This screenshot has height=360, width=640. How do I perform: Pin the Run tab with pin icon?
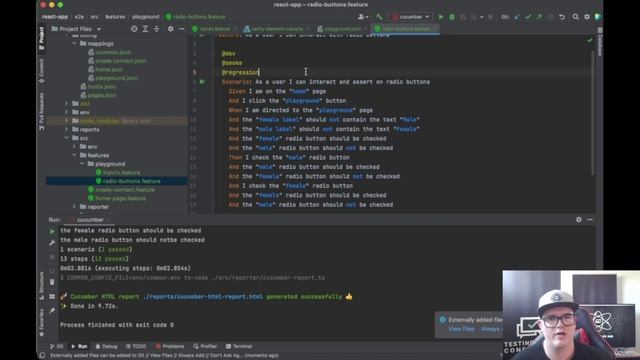coord(52,311)
